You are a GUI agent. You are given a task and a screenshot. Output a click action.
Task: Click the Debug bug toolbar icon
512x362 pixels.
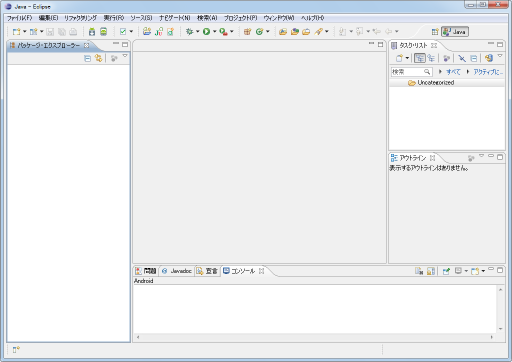[189, 32]
